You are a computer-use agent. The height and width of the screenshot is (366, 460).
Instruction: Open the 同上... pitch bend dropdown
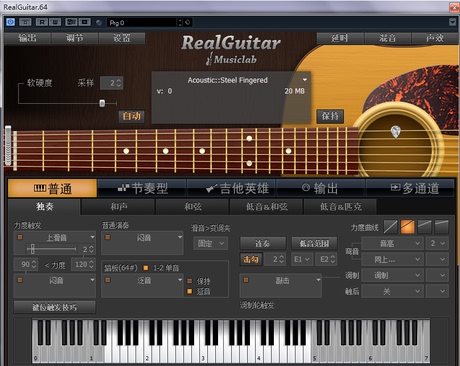tap(392, 259)
